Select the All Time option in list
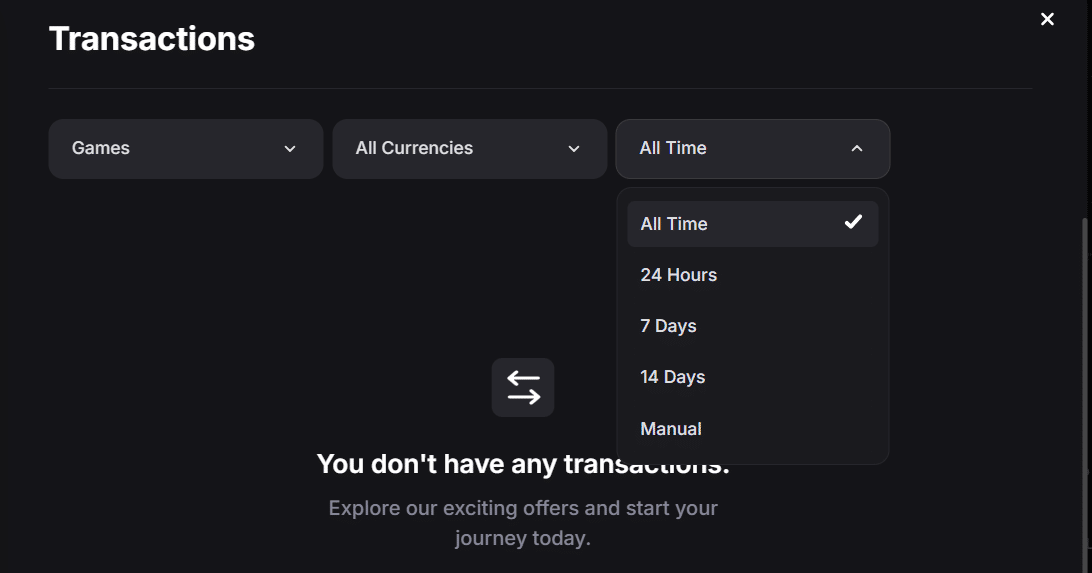Viewport: 1092px width, 573px height. [674, 224]
